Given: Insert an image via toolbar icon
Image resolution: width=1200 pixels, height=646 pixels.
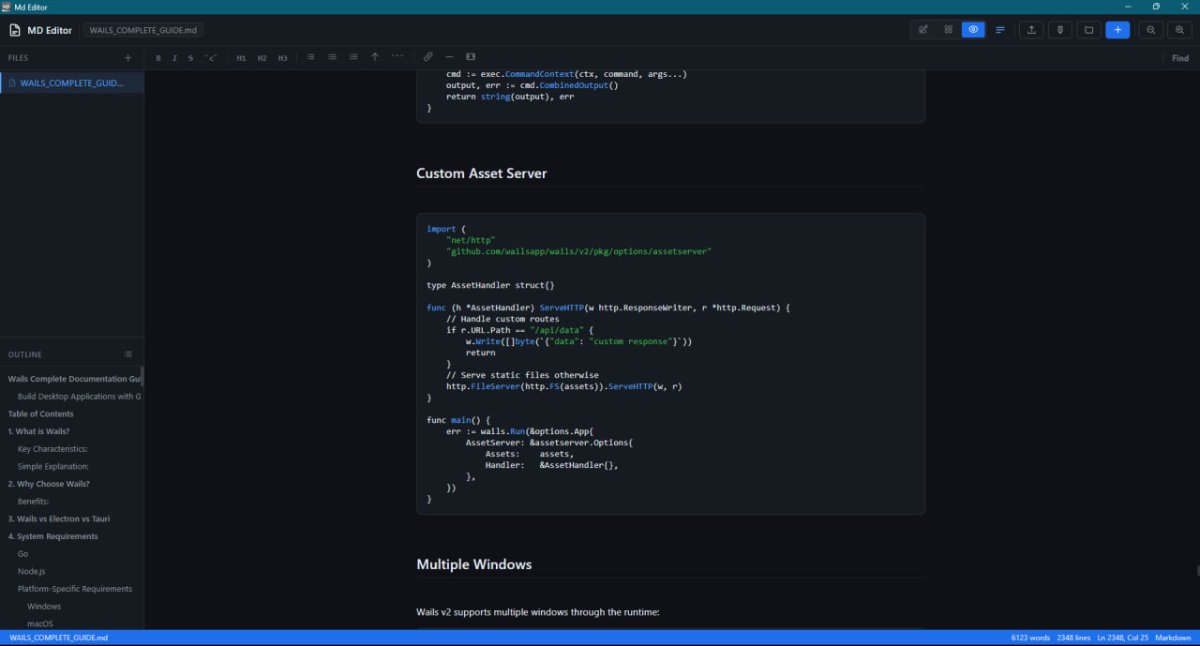Looking at the screenshot, I should coord(471,57).
